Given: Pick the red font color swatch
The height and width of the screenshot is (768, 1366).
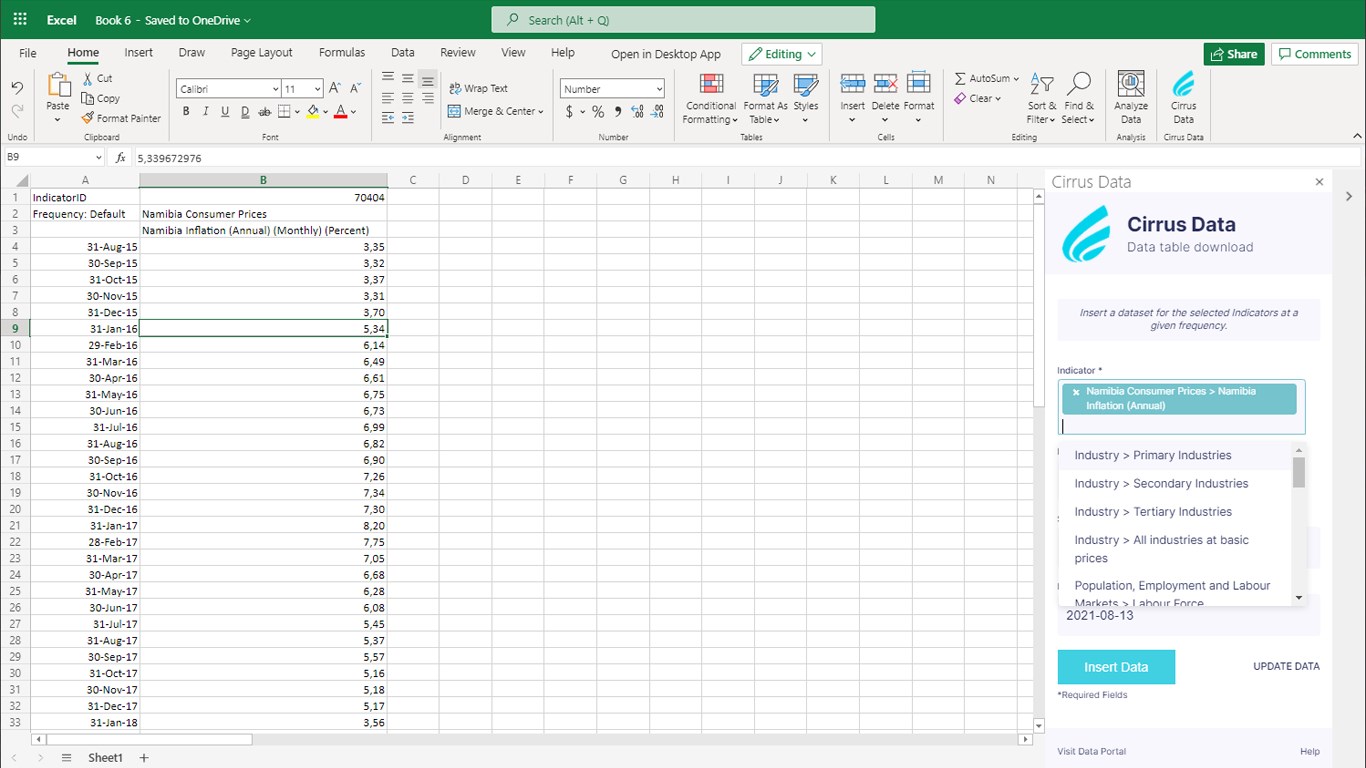Looking at the screenshot, I should [341, 112].
